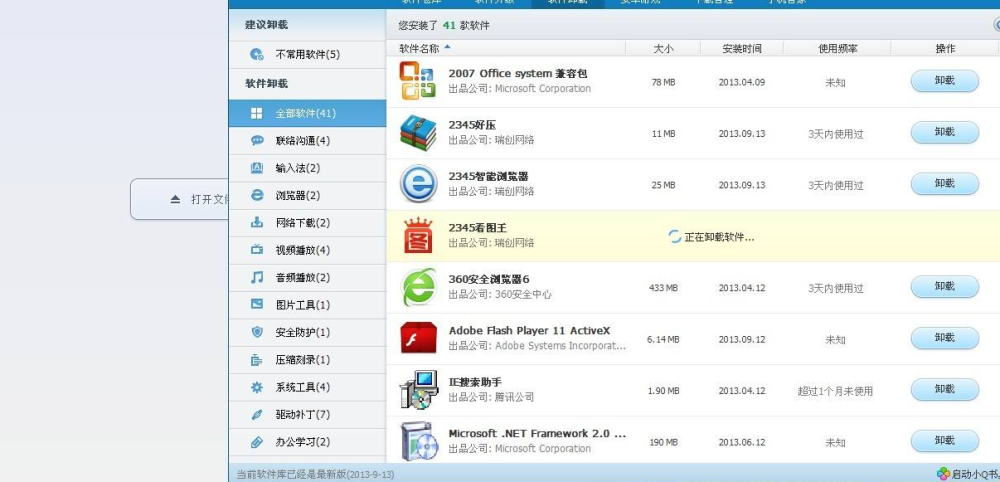
Task: Click the 系统工具 gear icon
Action: pyautogui.click(x=257, y=387)
